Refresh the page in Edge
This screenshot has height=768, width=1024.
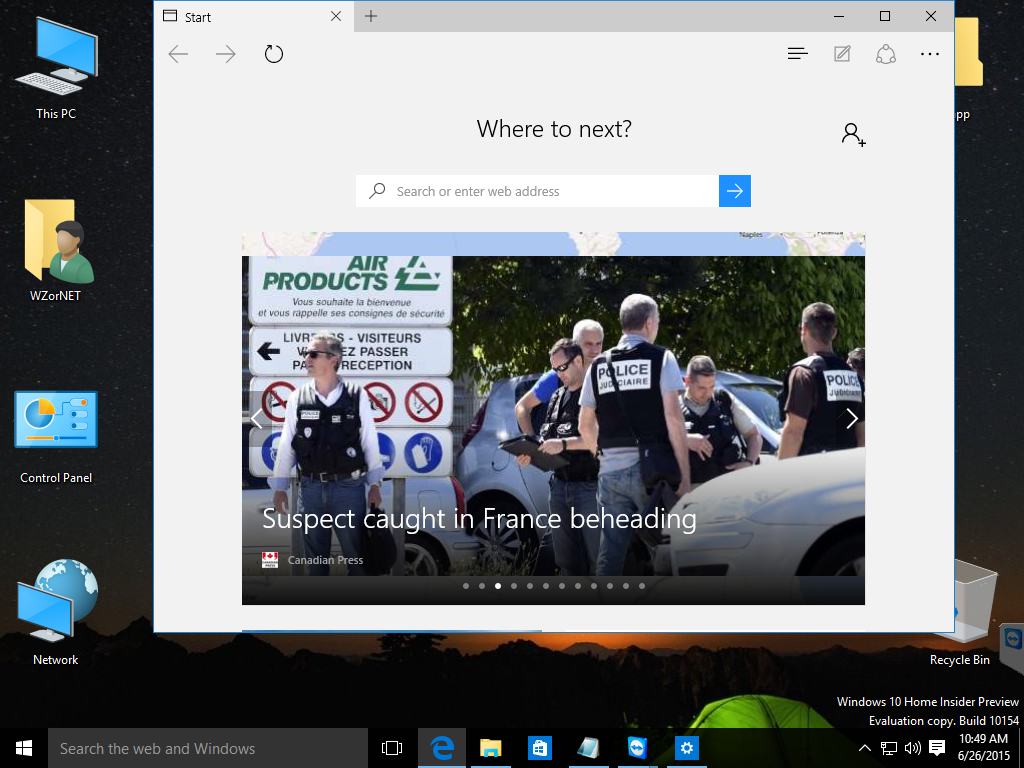tap(274, 54)
